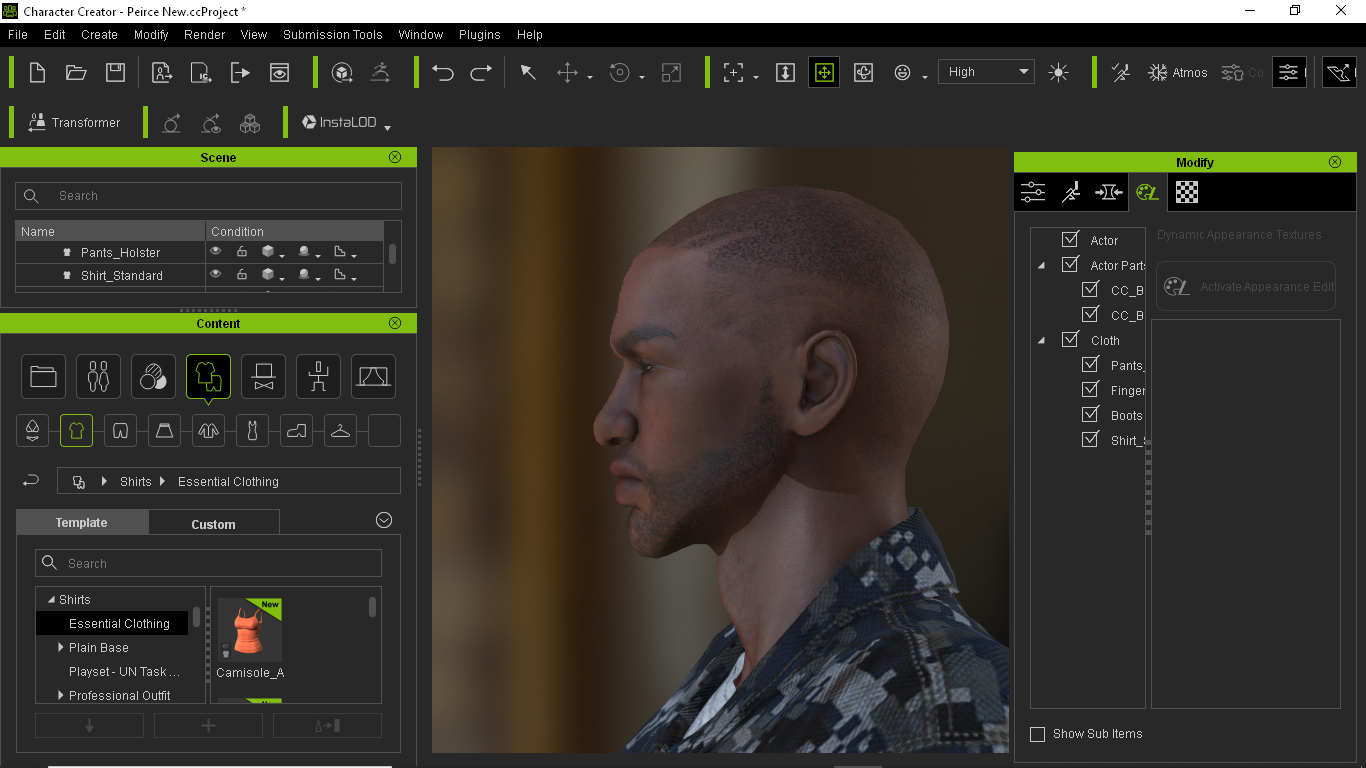The image size is (1366, 768).
Task: Click the smiley face expression icon
Action: tap(903, 72)
